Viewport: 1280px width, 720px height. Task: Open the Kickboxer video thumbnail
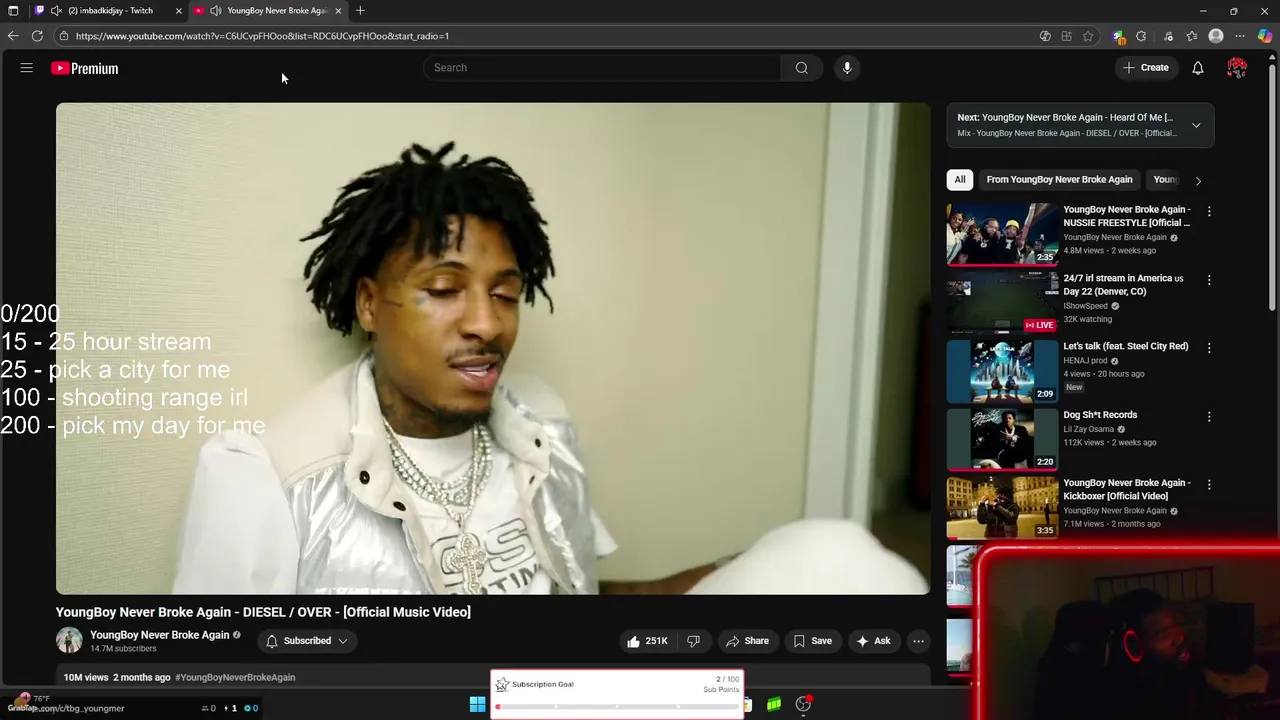point(1002,507)
